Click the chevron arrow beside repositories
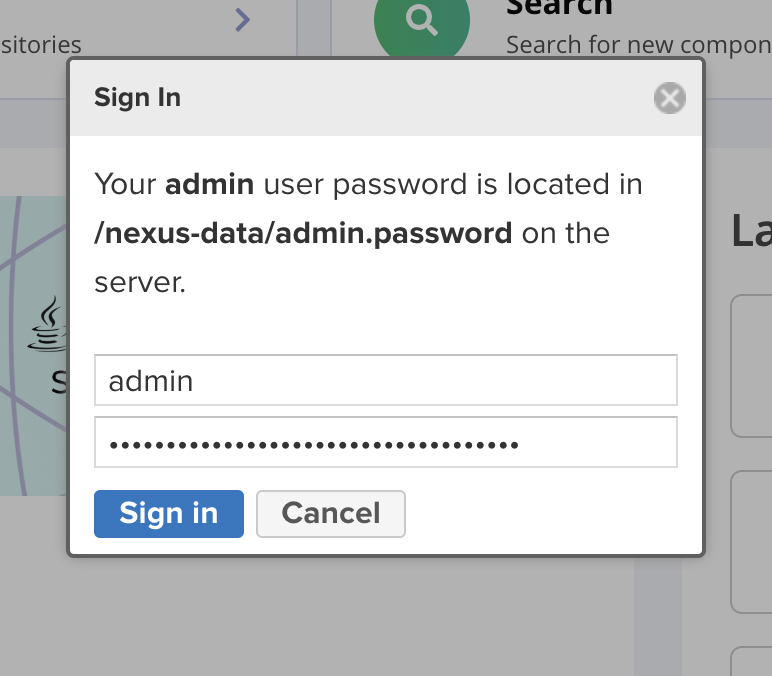 click(242, 20)
